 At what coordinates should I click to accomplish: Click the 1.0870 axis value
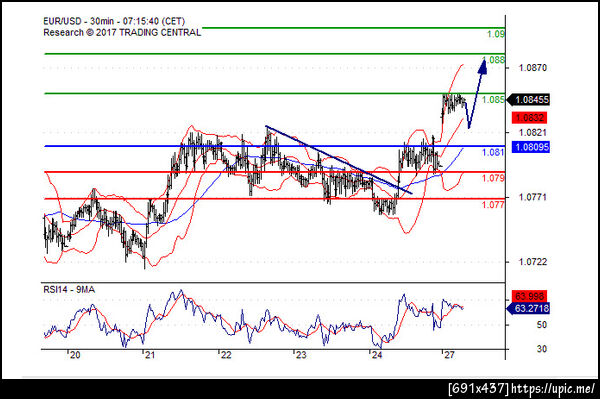(x=533, y=68)
